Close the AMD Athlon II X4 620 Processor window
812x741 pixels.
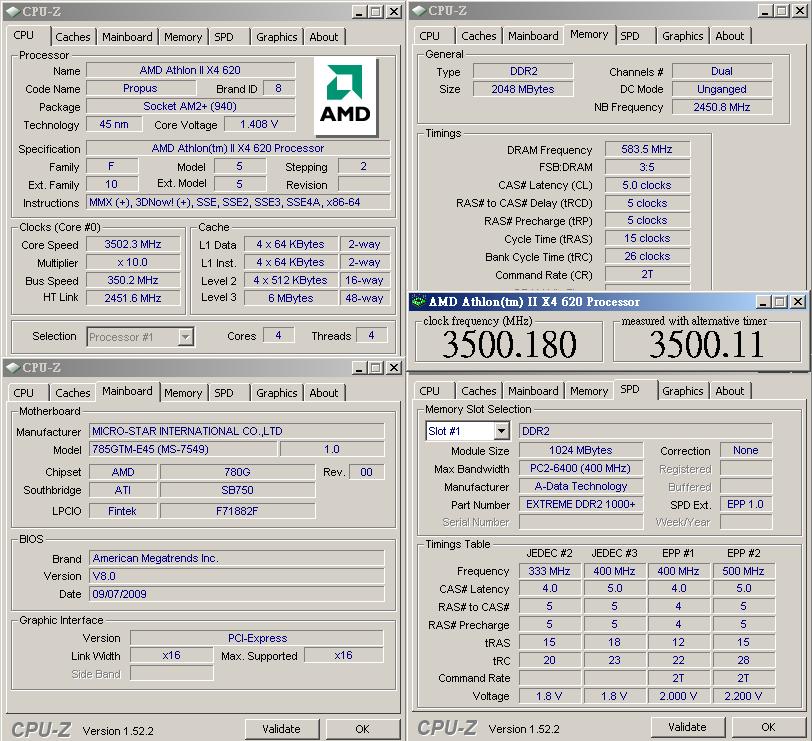coord(797,301)
